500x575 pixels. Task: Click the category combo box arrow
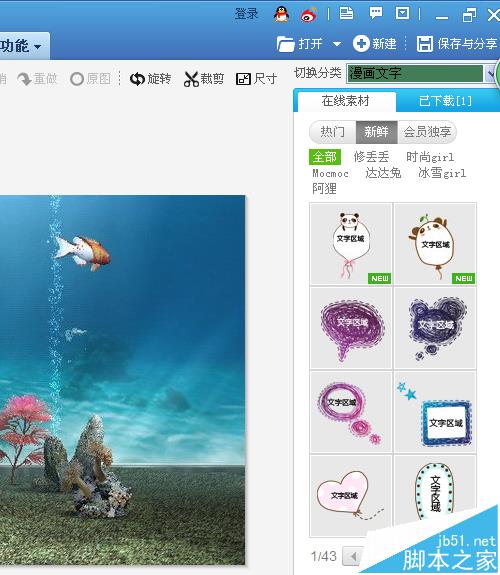(x=490, y=74)
